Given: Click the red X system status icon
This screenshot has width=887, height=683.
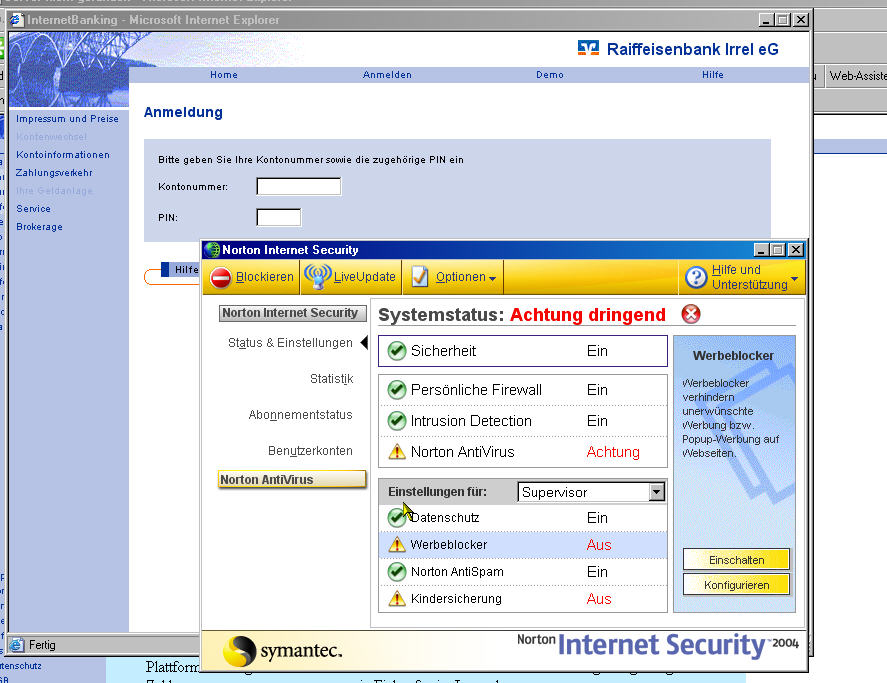Looking at the screenshot, I should (691, 313).
